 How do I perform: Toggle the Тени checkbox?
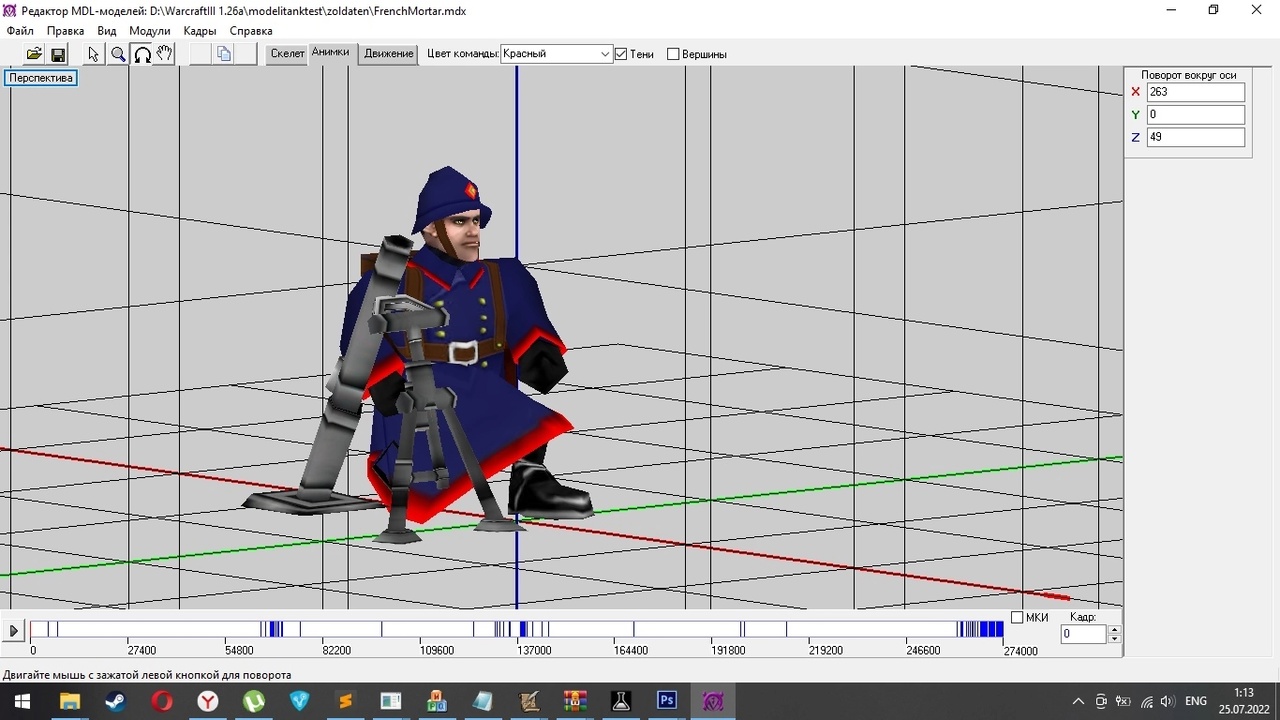pos(621,54)
